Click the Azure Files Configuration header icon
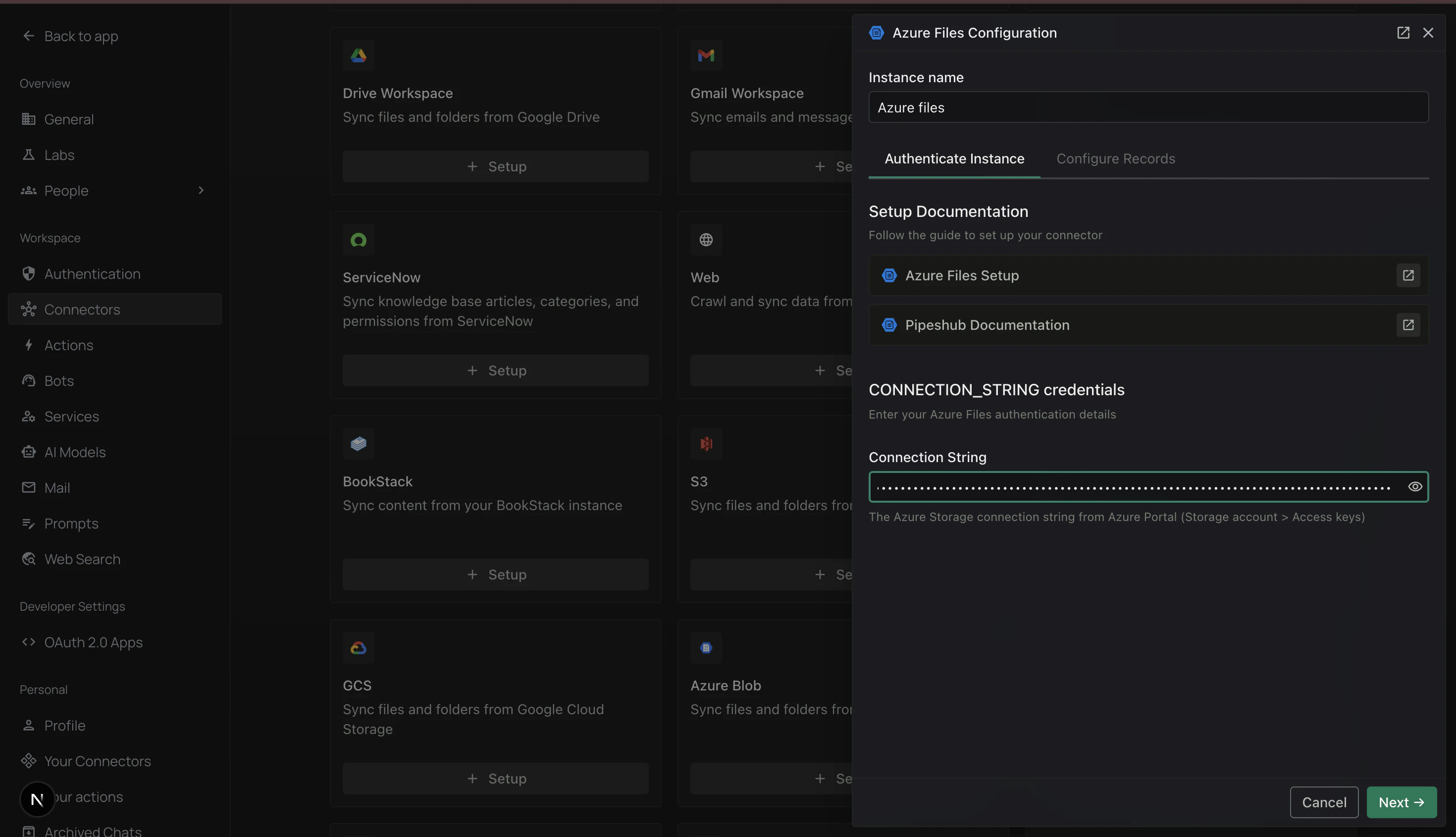Screen dimensions: 1456x837 [x=876, y=33]
